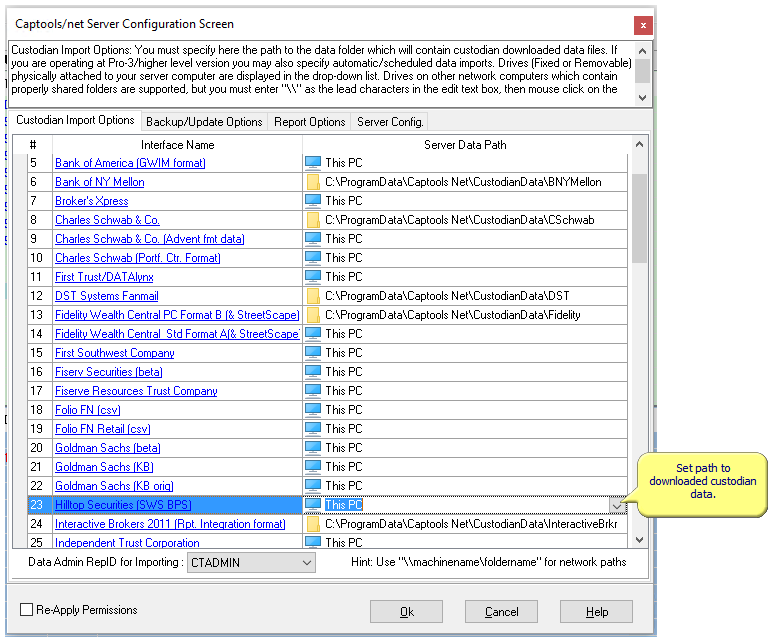
Task: Switch to the Backup/Update Options tab
Action: (204, 122)
